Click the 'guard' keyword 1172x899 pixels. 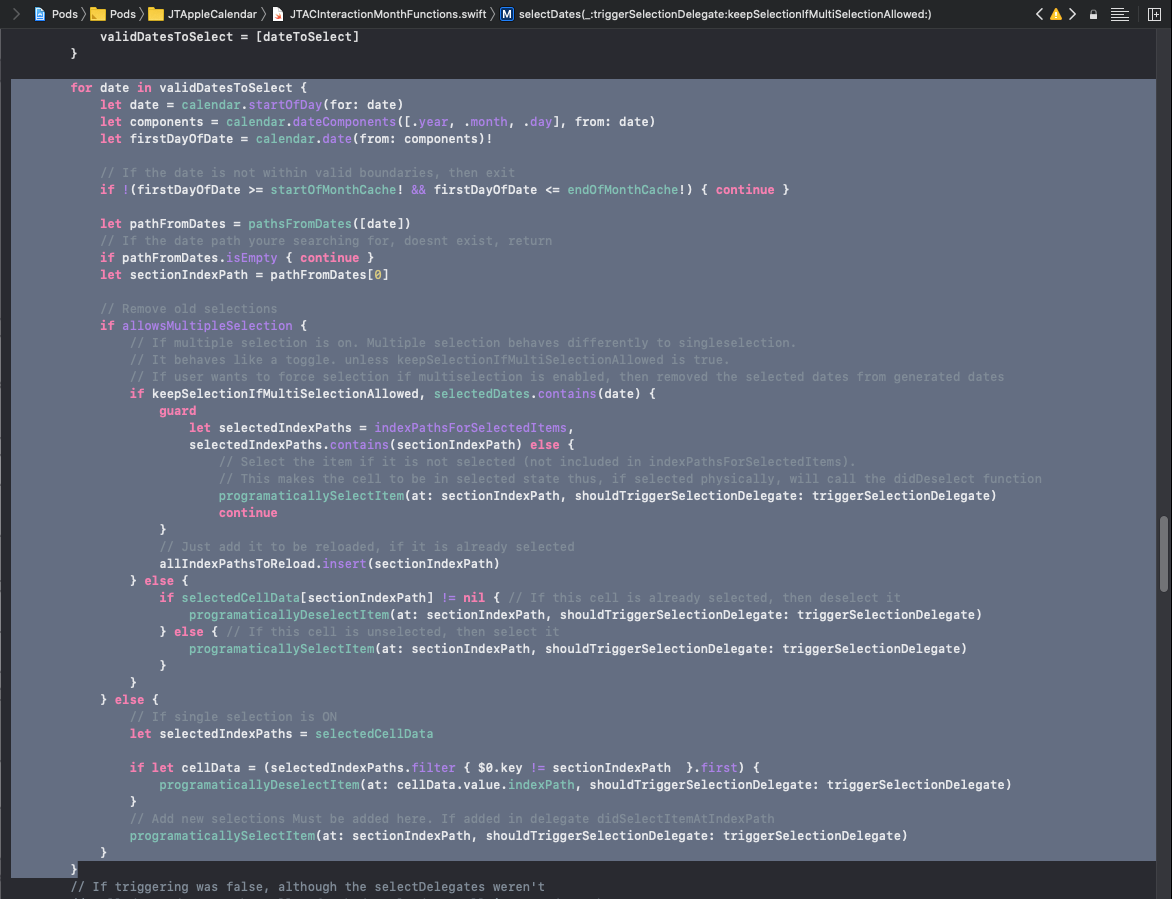click(x=178, y=411)
